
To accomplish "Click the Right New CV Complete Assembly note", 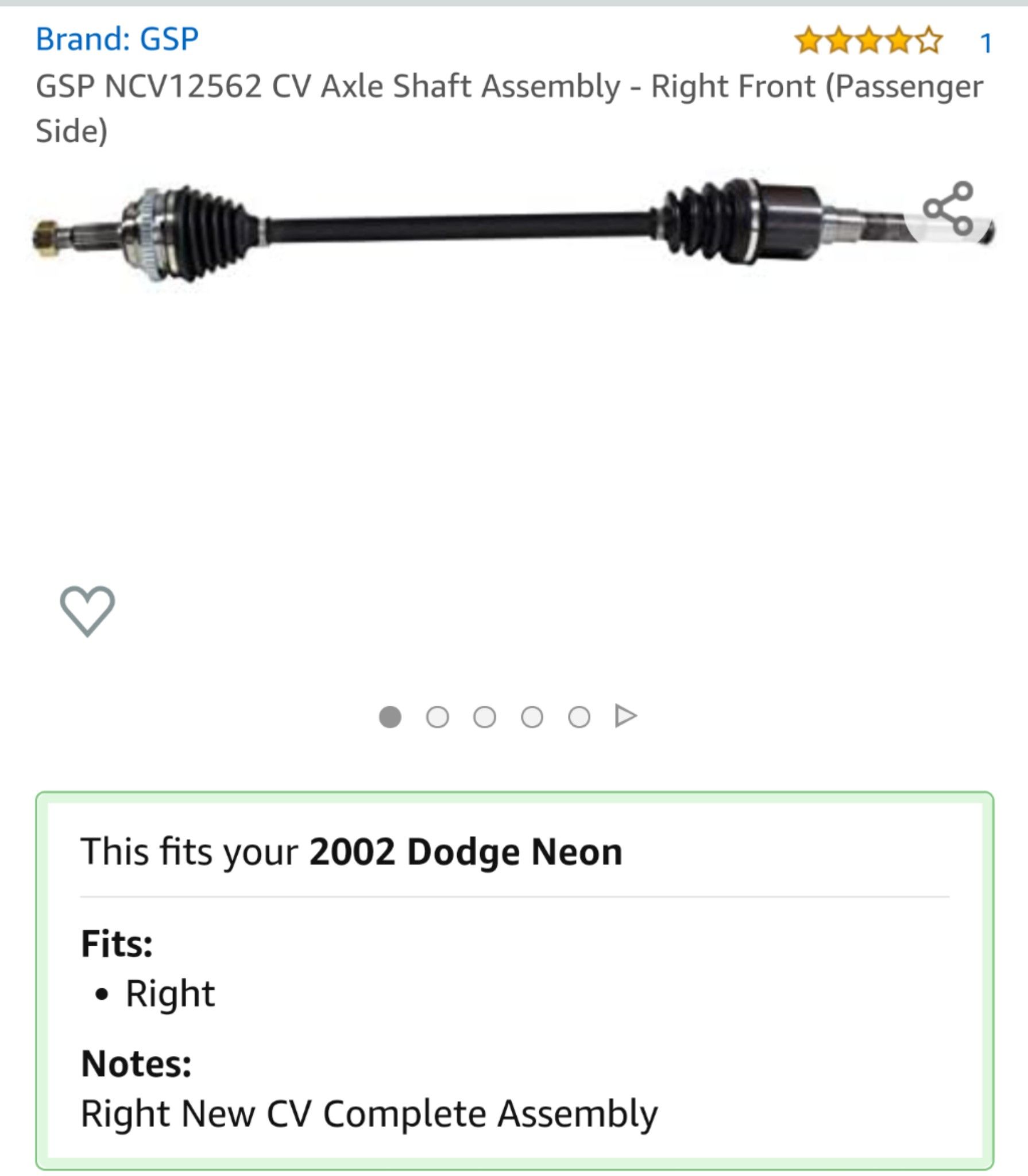I will (369, 1115).
